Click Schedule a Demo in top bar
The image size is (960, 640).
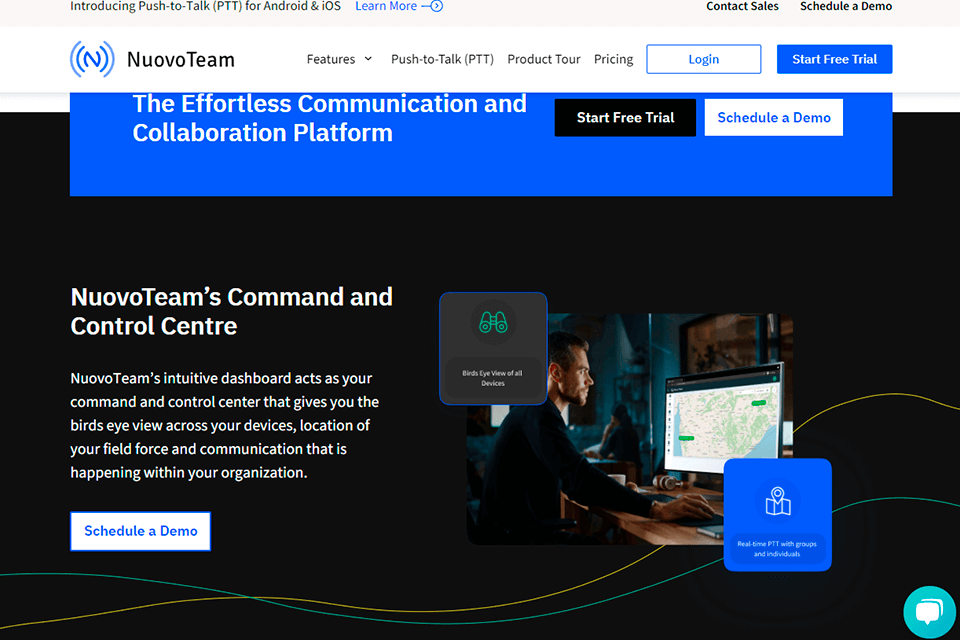[x=846, y=6]
